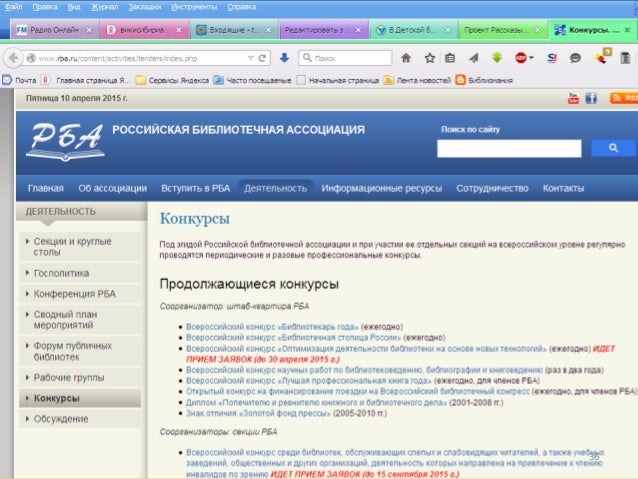Open Сервисы Яндекса bookmark folder
Image resolution: width=638 pixels, height=479 pixels.
pos(172,80)
